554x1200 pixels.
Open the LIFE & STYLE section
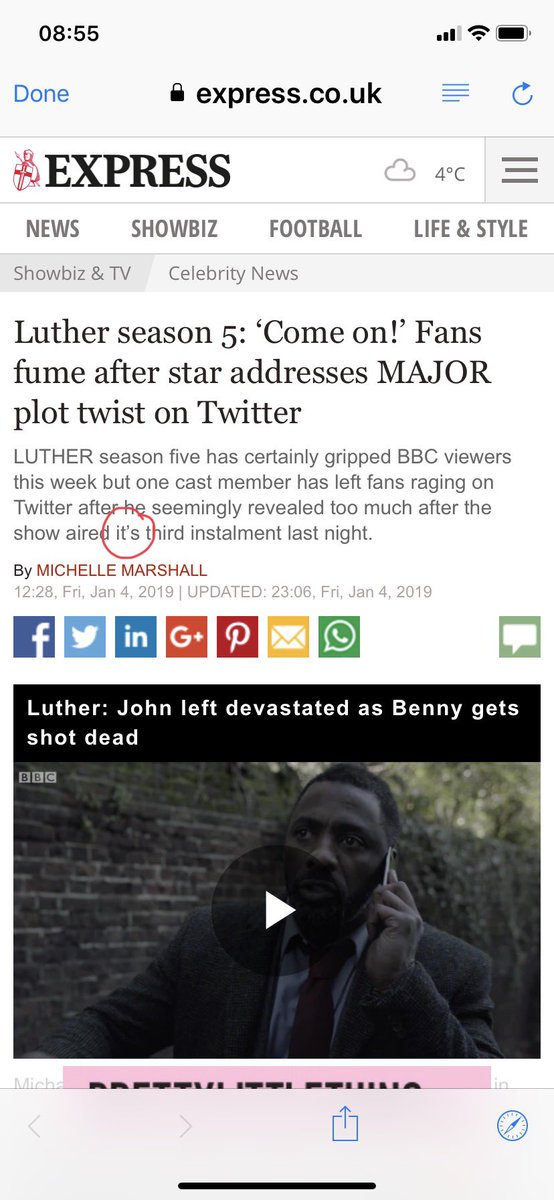click(x=471, y=229)
